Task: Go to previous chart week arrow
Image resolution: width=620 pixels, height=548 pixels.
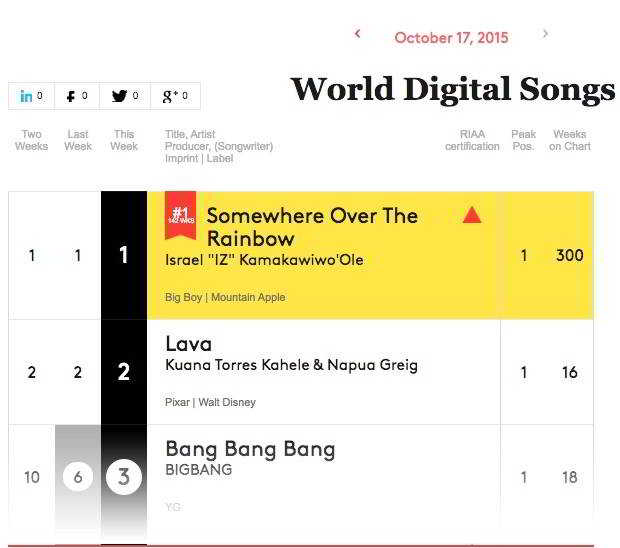Action: pyautogui.click(x=358, y=35)
